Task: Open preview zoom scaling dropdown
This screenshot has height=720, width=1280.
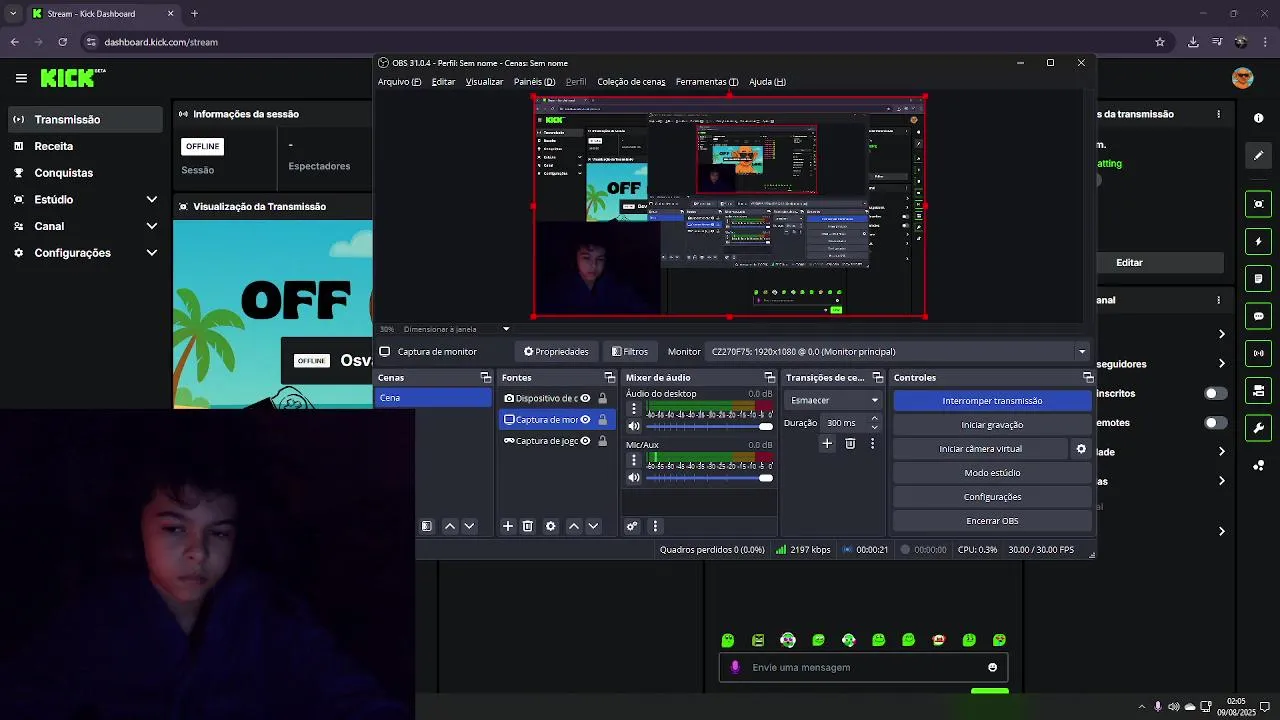Action: tap(506, 329)
